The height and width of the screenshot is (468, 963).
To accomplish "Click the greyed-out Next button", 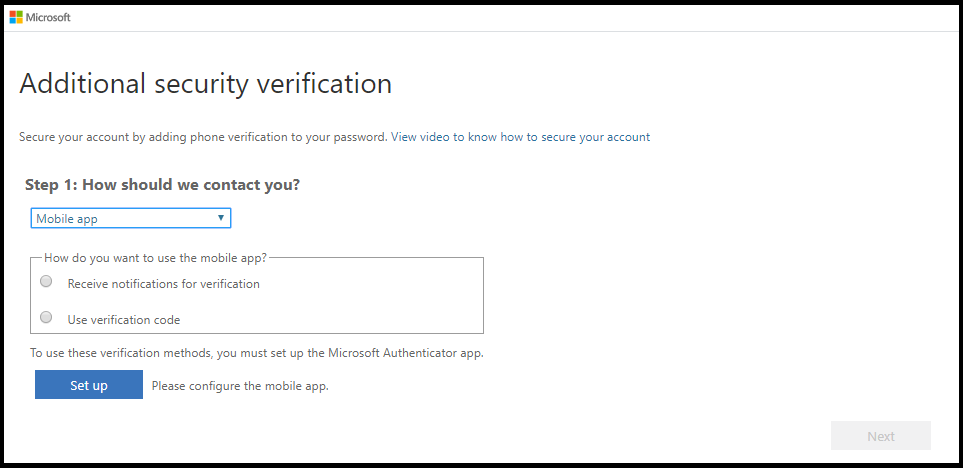I will coord(881,436).
